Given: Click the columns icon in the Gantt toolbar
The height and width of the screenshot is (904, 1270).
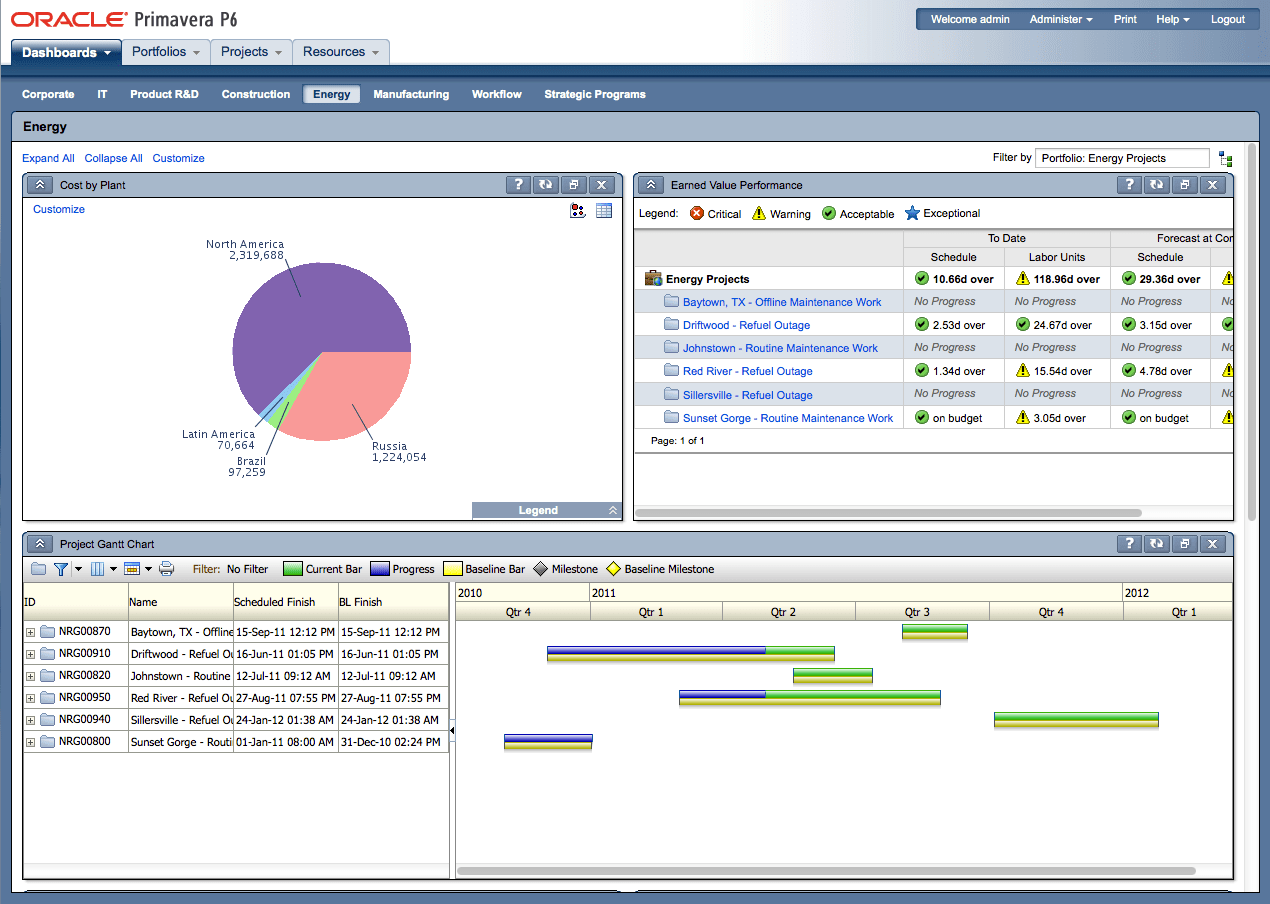Looking at the screenshot, I should pyautogui.click(x=97, y=568).
